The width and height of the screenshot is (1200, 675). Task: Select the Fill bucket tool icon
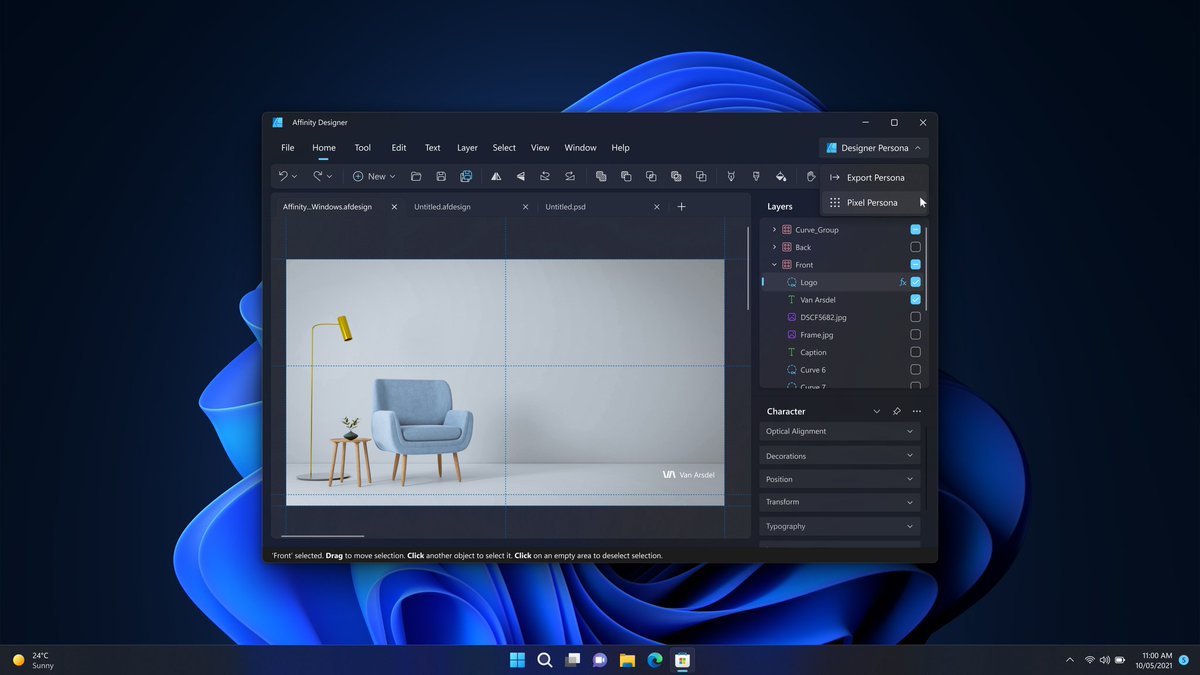pos(781,176)
